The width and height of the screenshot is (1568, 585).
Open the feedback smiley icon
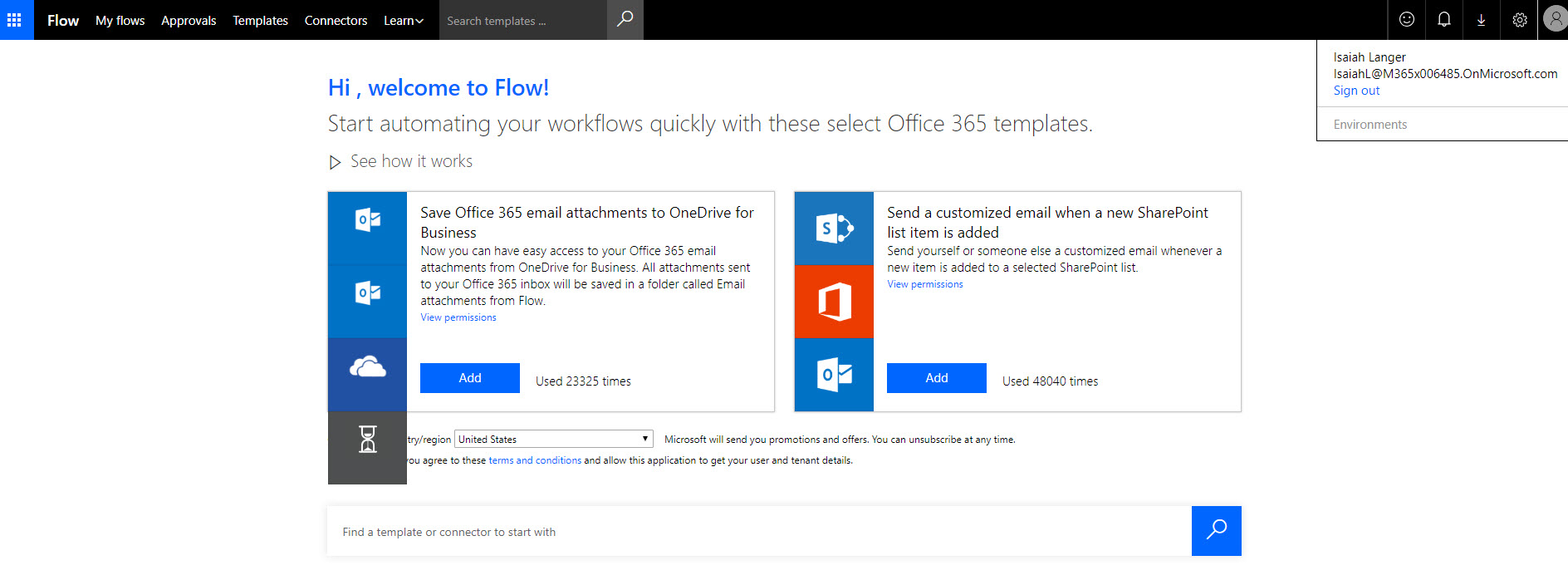(1407, 20)
